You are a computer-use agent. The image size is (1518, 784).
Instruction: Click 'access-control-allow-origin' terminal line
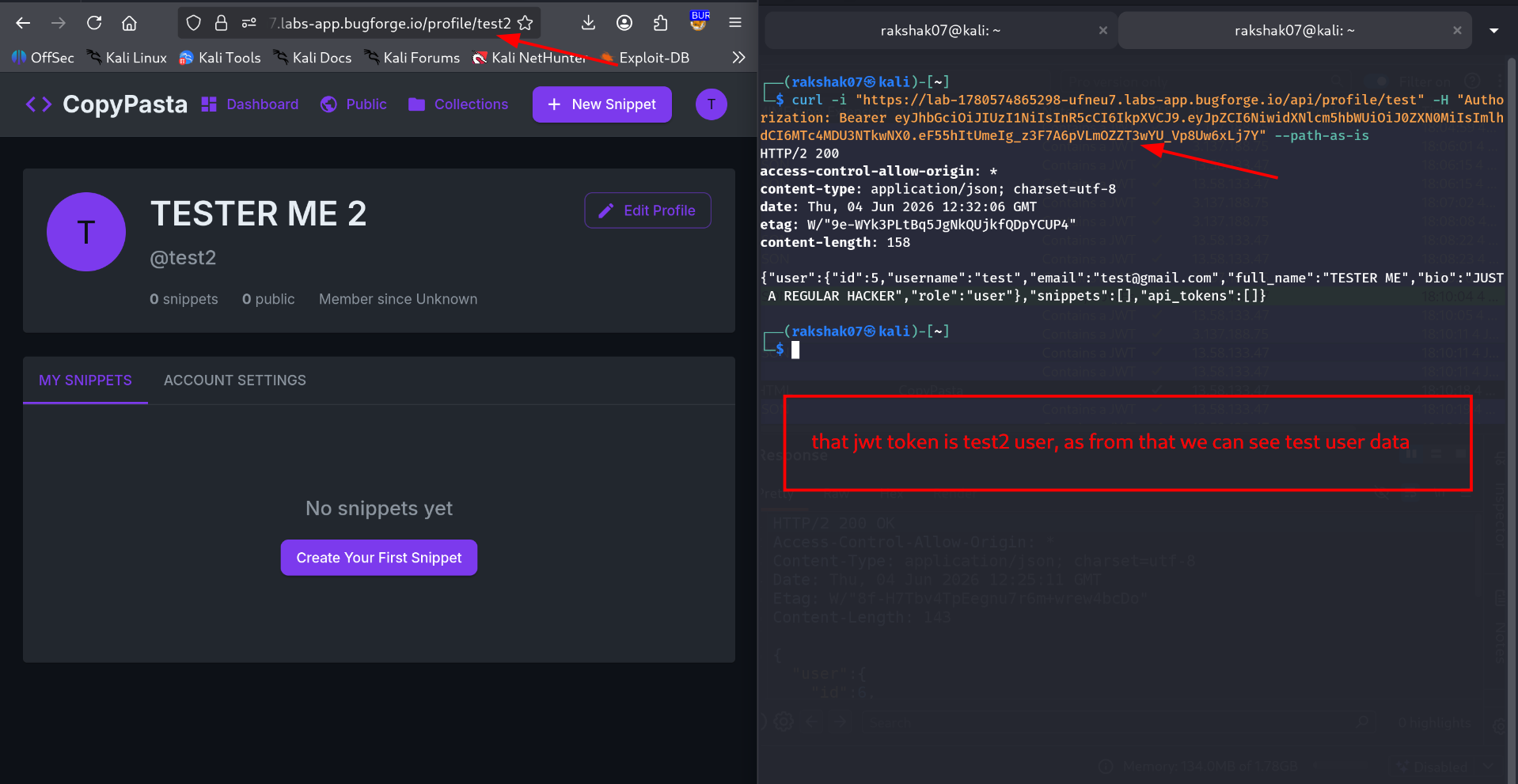click(879, 171)
